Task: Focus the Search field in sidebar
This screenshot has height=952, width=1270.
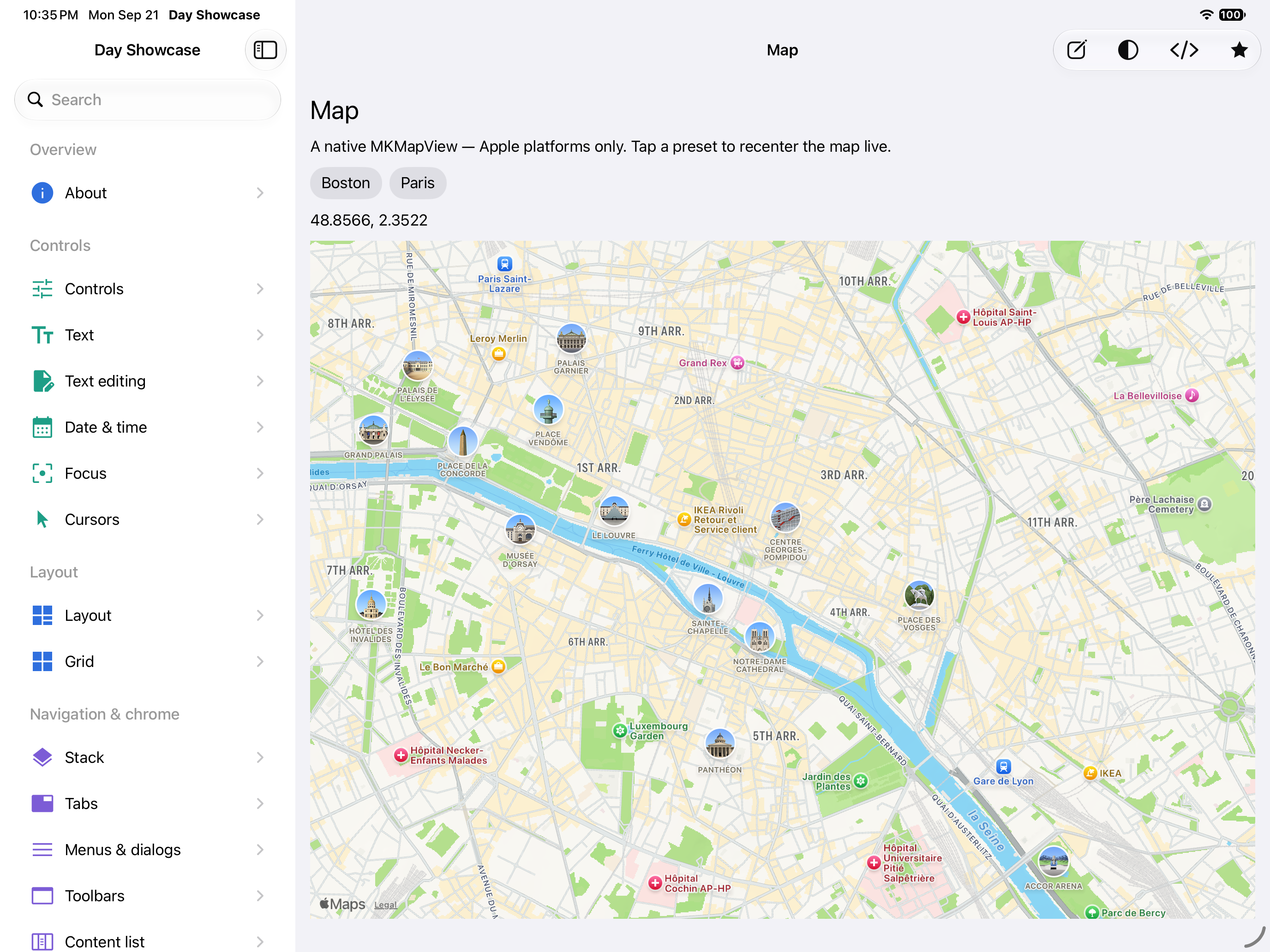Action: [148, 100]
